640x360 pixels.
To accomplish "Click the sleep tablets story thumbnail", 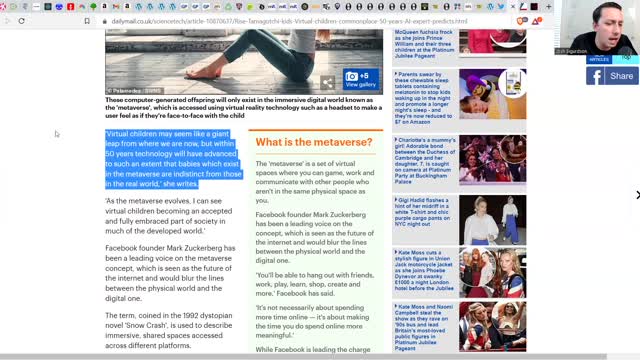I will point(493,94).
